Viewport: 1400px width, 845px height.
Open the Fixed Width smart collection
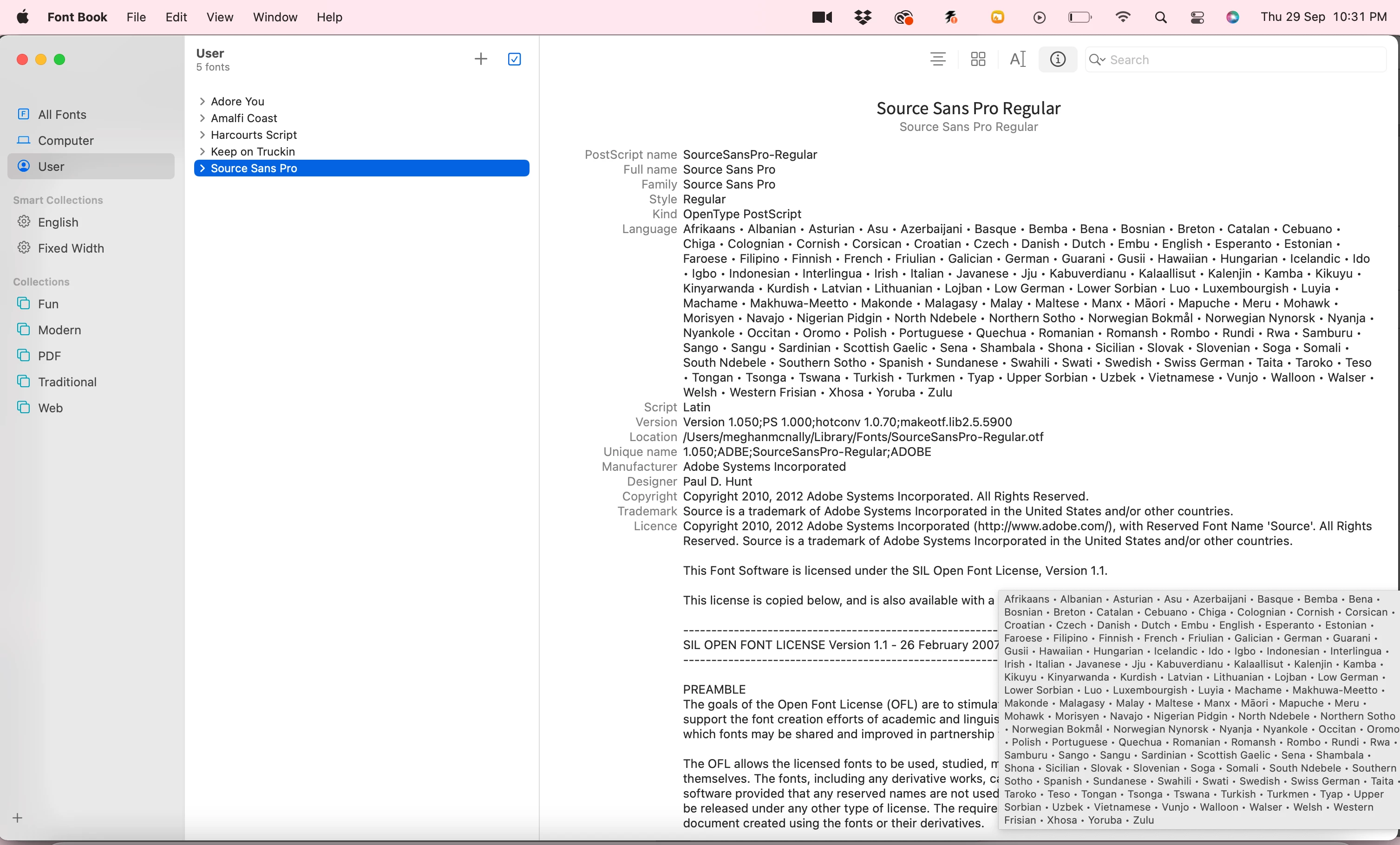tap(71, 248)
